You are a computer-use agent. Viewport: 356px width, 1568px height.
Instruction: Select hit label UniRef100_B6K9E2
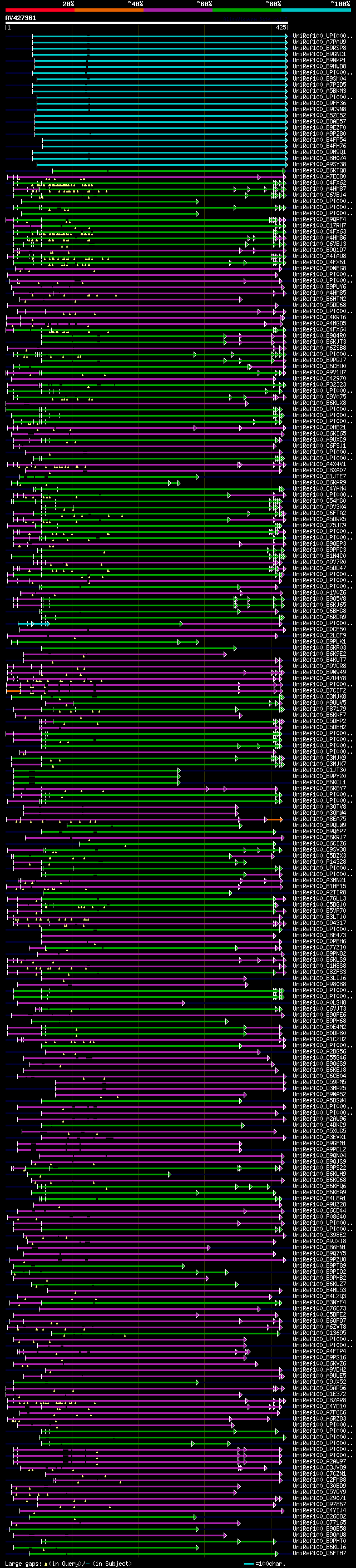[319, 653]
